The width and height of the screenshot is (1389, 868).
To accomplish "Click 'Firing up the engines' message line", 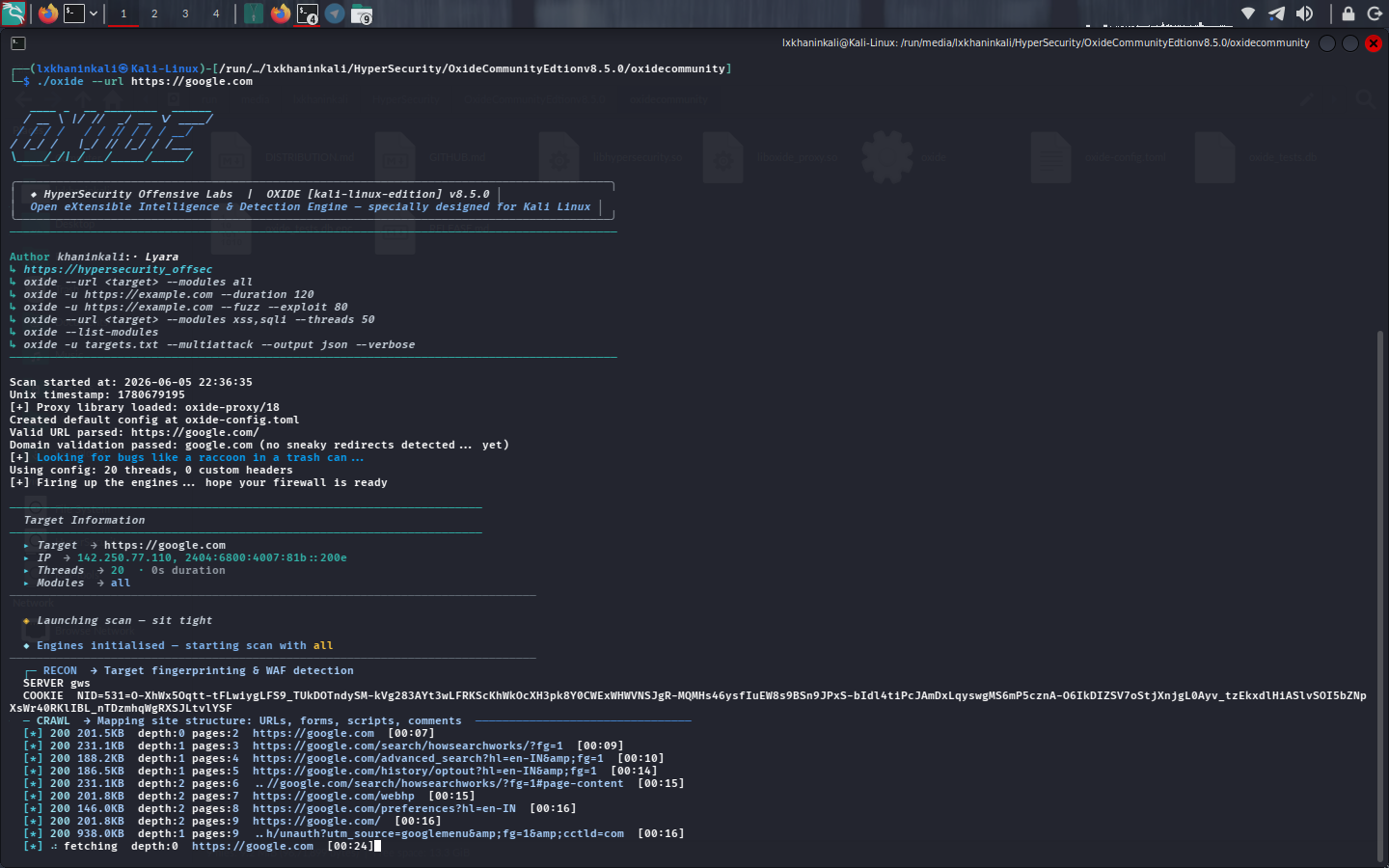I will point(199,483).
